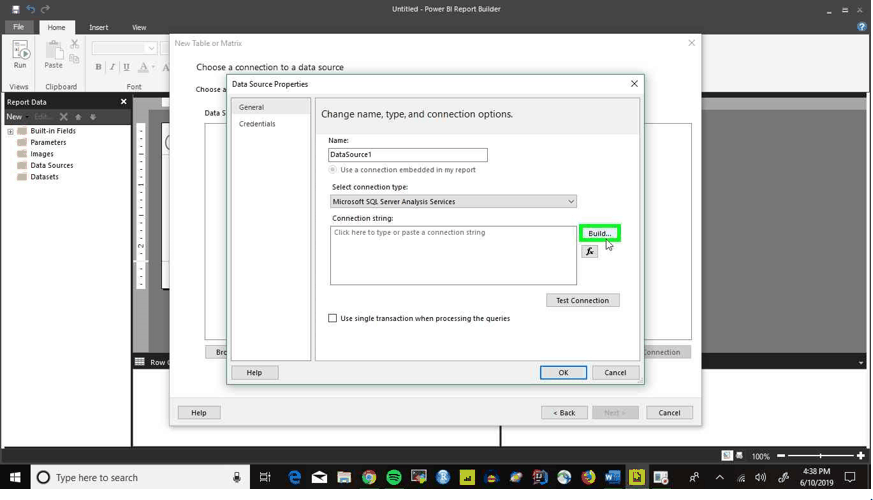Show hidden system tray icons chevron

click(x=719, y=477)
